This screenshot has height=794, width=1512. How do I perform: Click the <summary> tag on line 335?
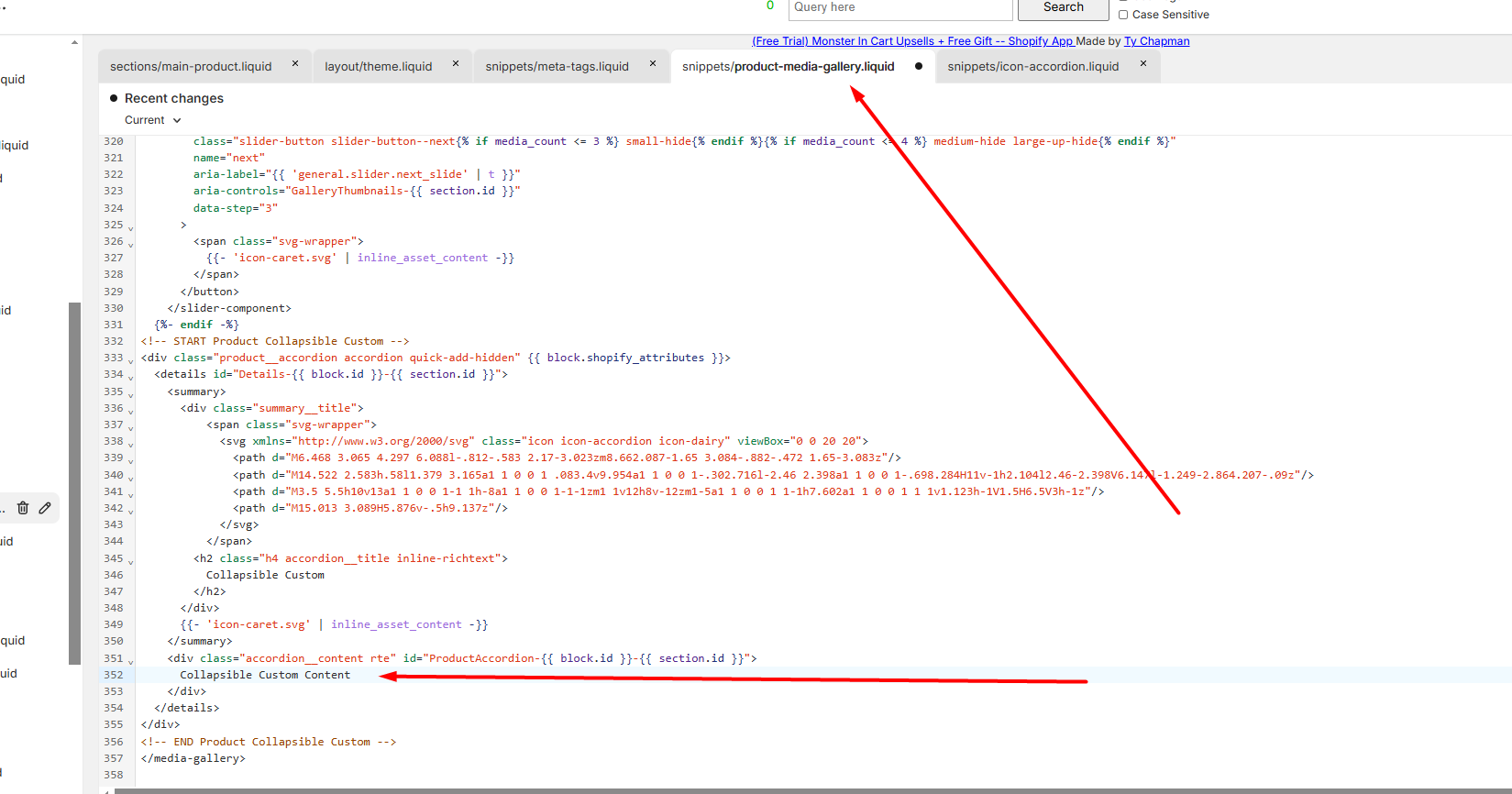pos(196,391)
